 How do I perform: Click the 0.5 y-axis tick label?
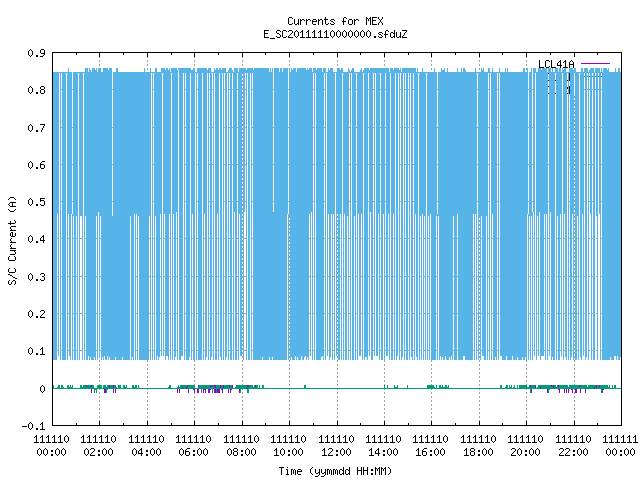(36, 202)
